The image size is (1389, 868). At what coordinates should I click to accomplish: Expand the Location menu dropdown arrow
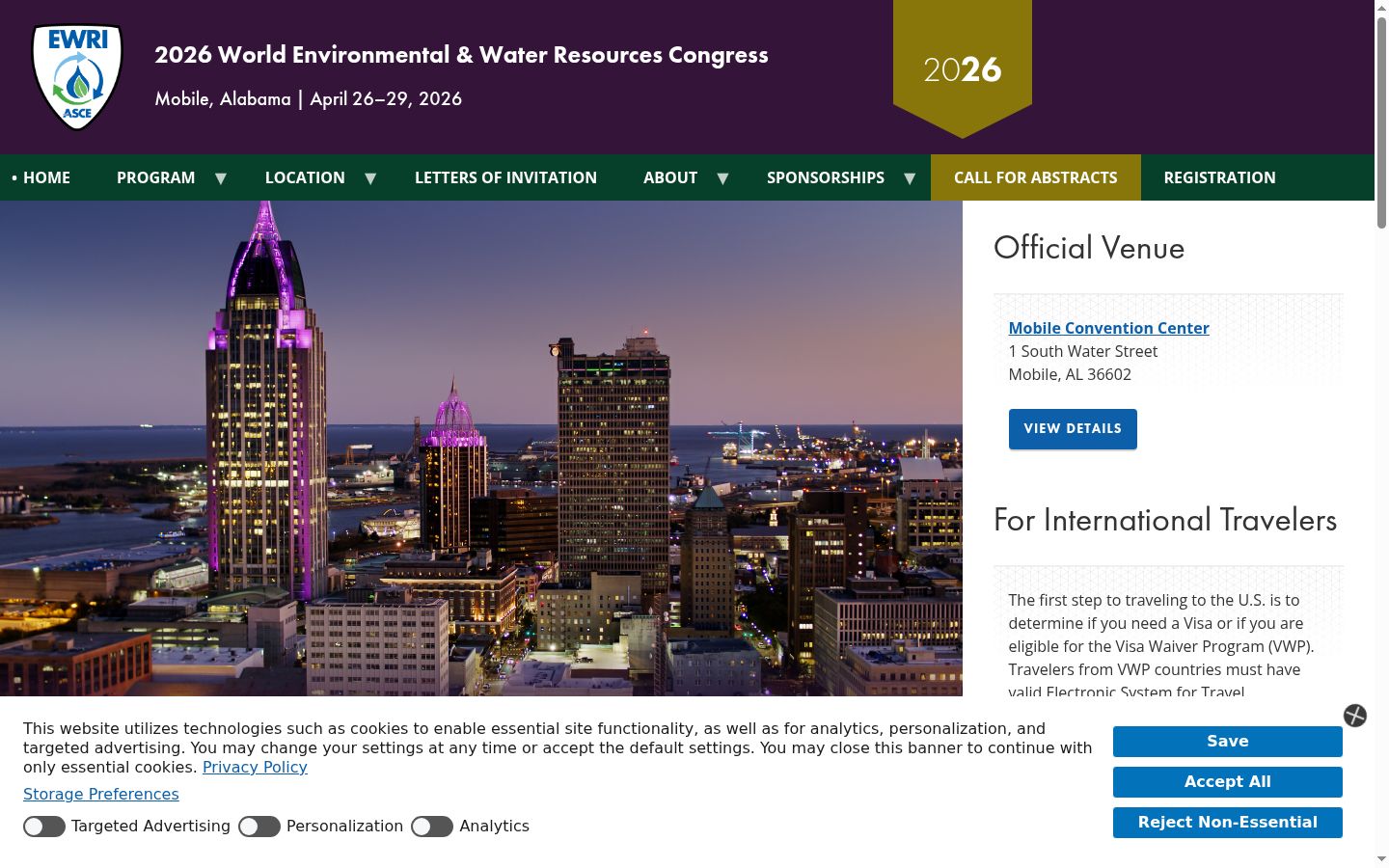370,177
